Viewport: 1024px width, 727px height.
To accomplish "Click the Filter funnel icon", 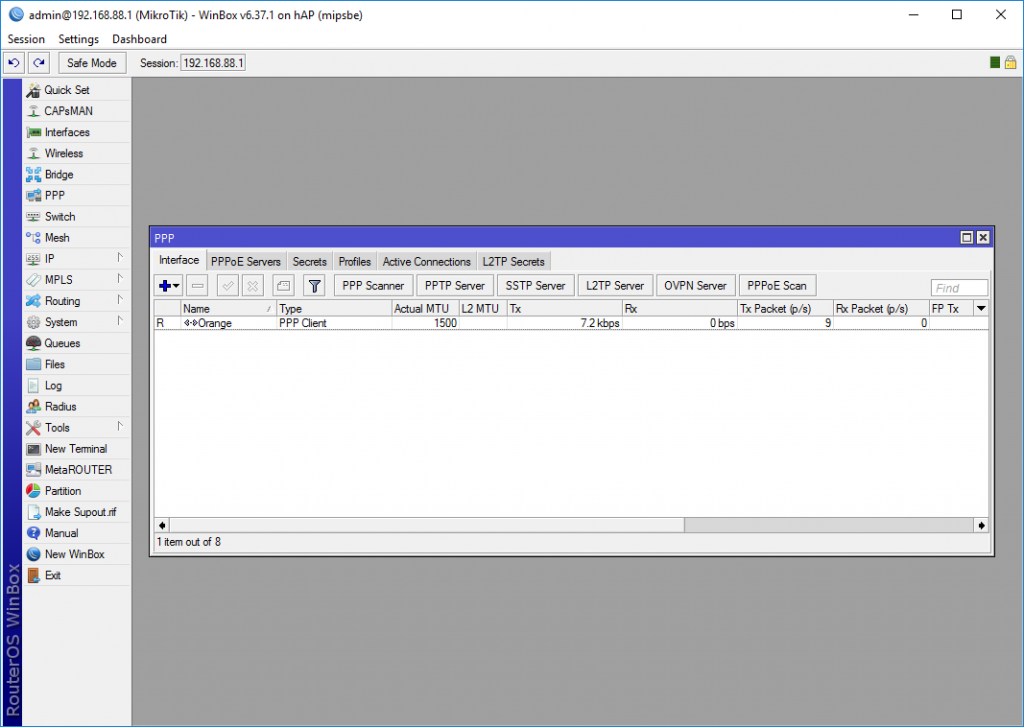I will point(314,286).
